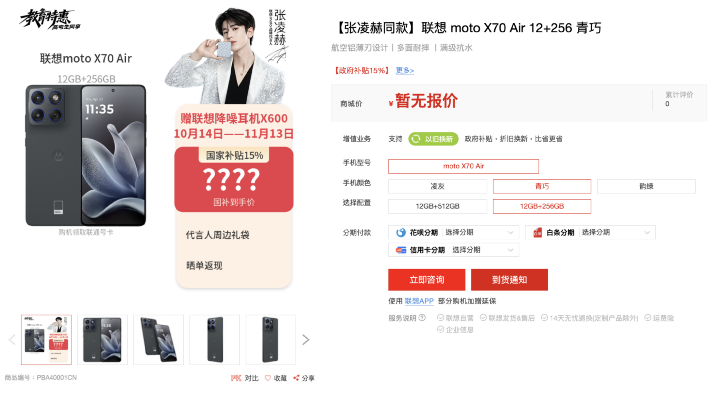Open the 联想APP link

tap(419, 301)
